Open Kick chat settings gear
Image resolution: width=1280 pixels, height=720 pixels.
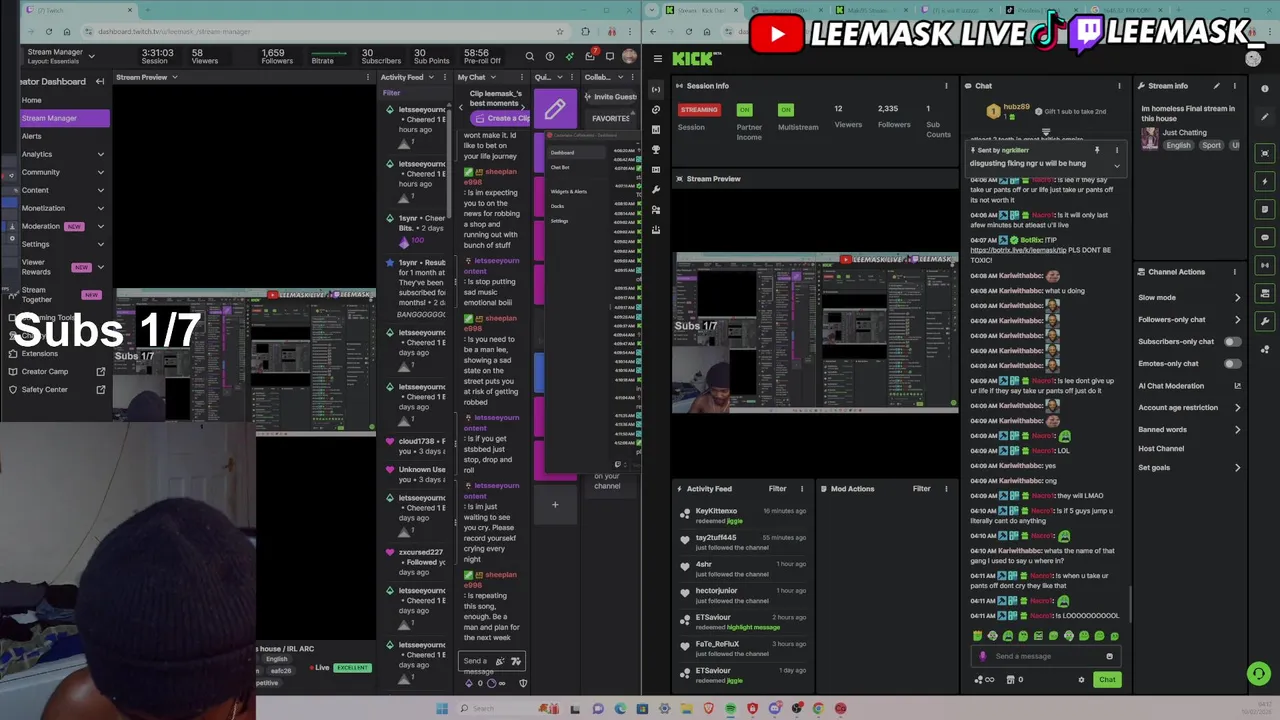click(x=1081, y=680)
